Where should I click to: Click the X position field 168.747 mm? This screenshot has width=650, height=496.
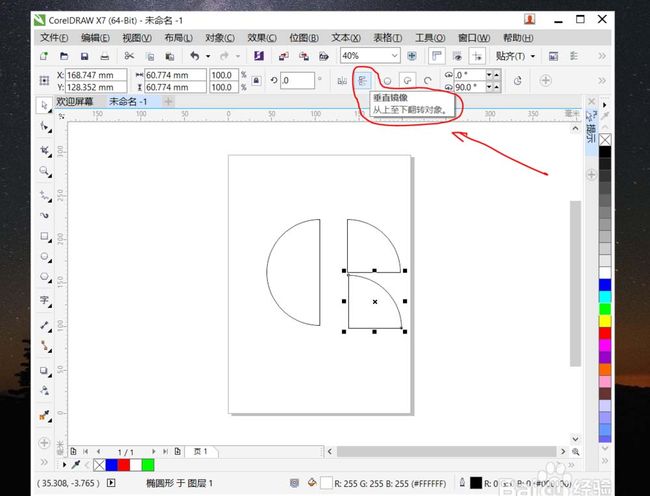[96, 75]
